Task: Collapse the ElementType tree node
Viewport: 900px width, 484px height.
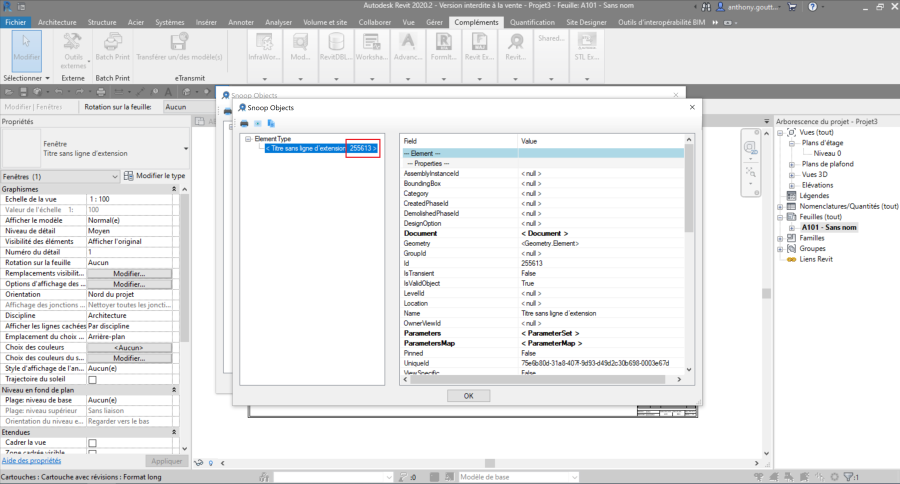Action: tap(247, 139)
